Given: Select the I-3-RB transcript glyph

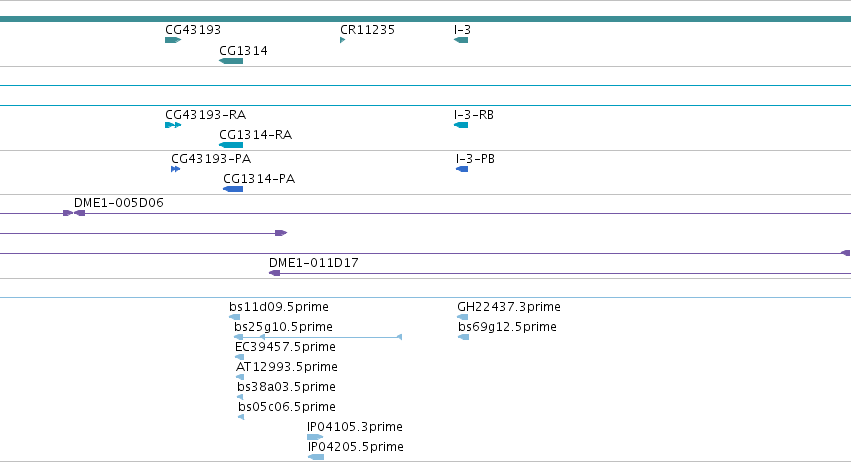Looking at the screenshot, I should [461, 125].
